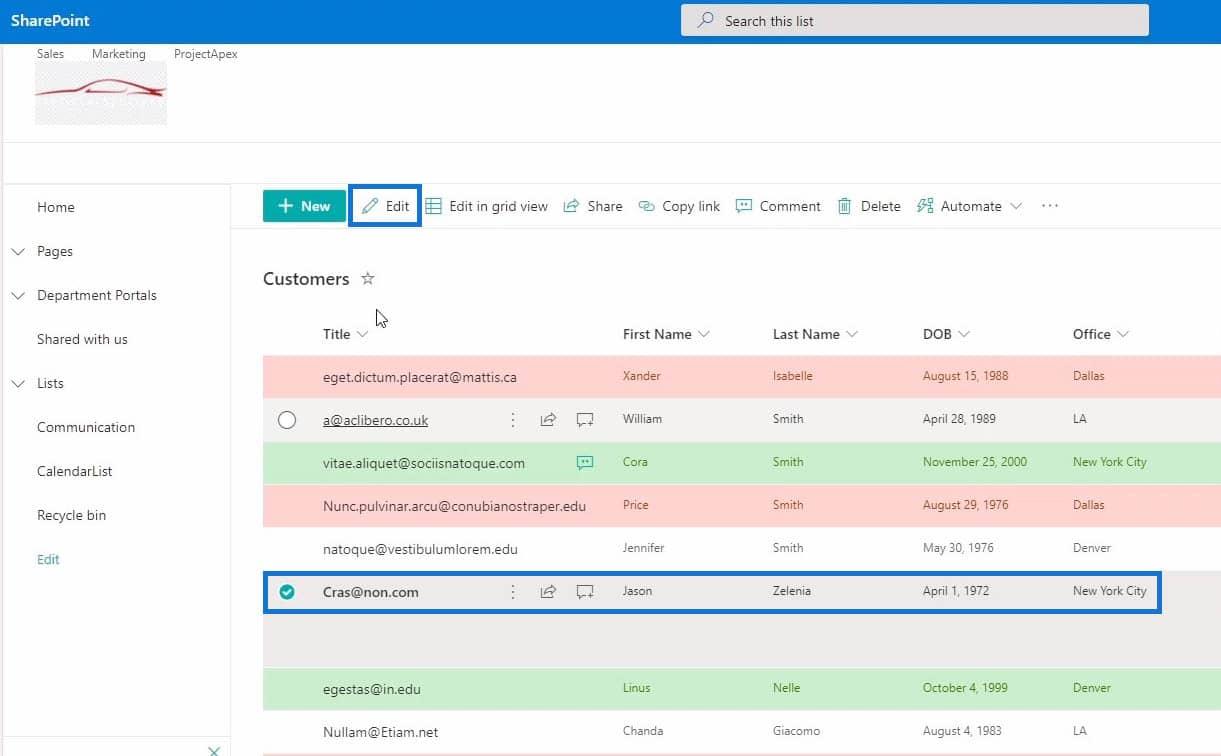Go to Recycle bin in sidebar
Screen dimensions: 1221x756
pos(71,515)
